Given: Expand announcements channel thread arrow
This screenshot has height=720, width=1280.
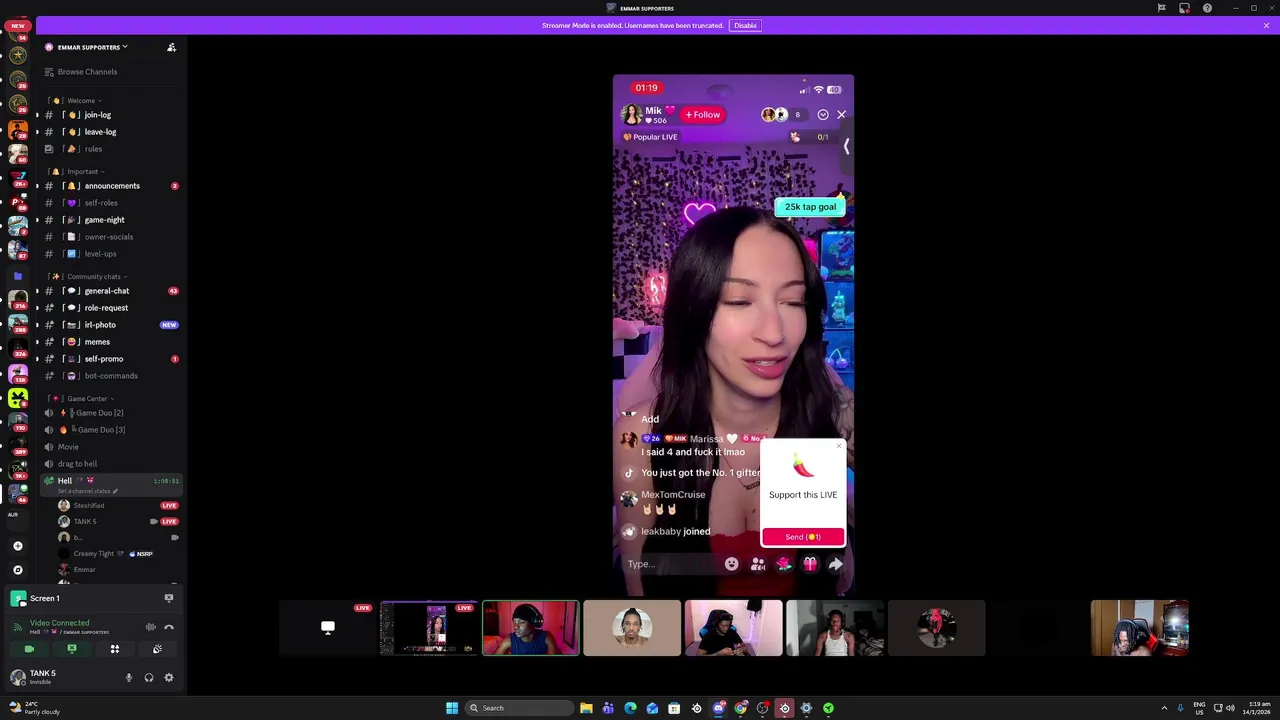Looking at the screenshot, I should [x=37, y=186].
